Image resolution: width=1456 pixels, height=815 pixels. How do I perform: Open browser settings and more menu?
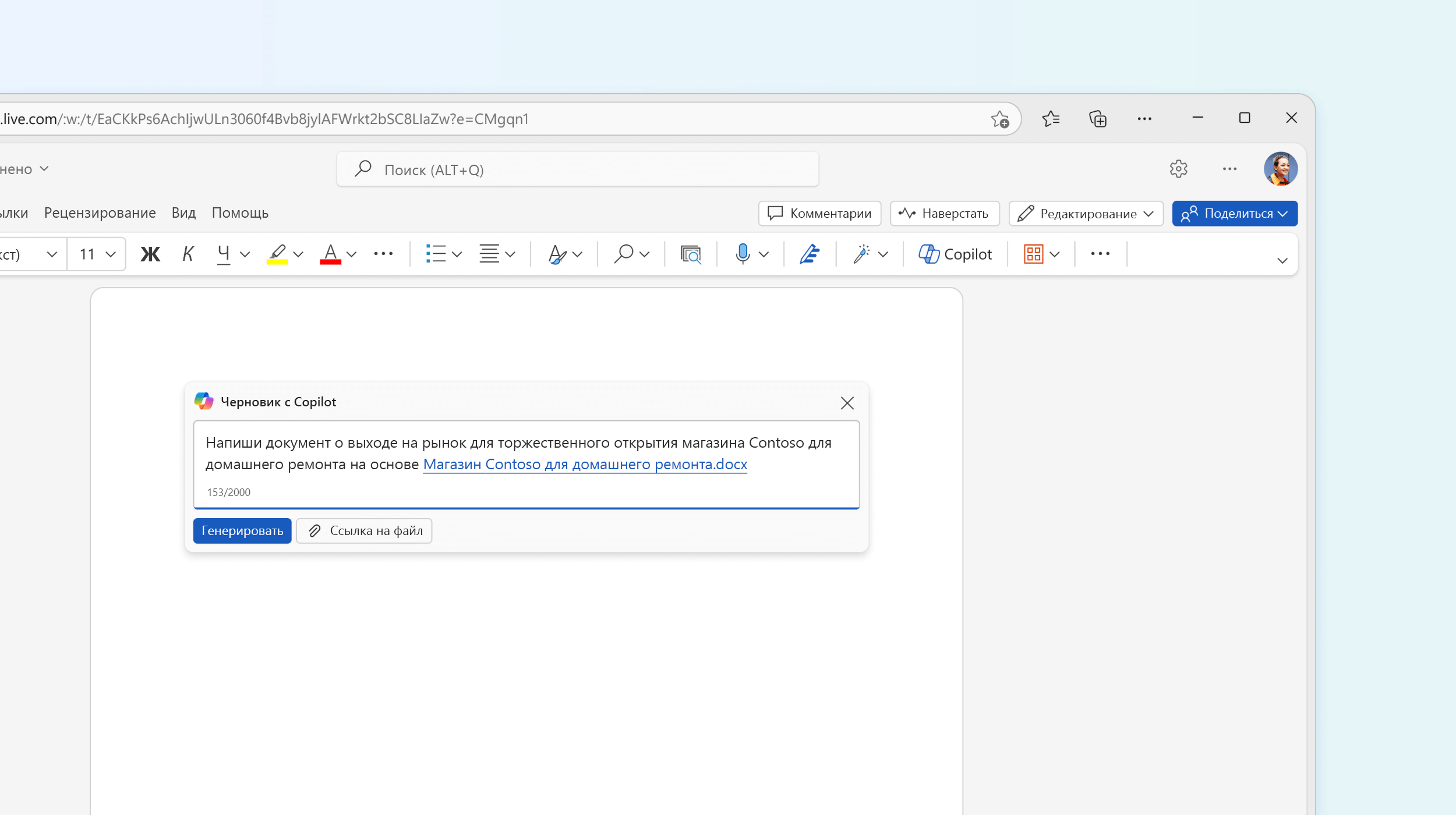point(1144,119)
